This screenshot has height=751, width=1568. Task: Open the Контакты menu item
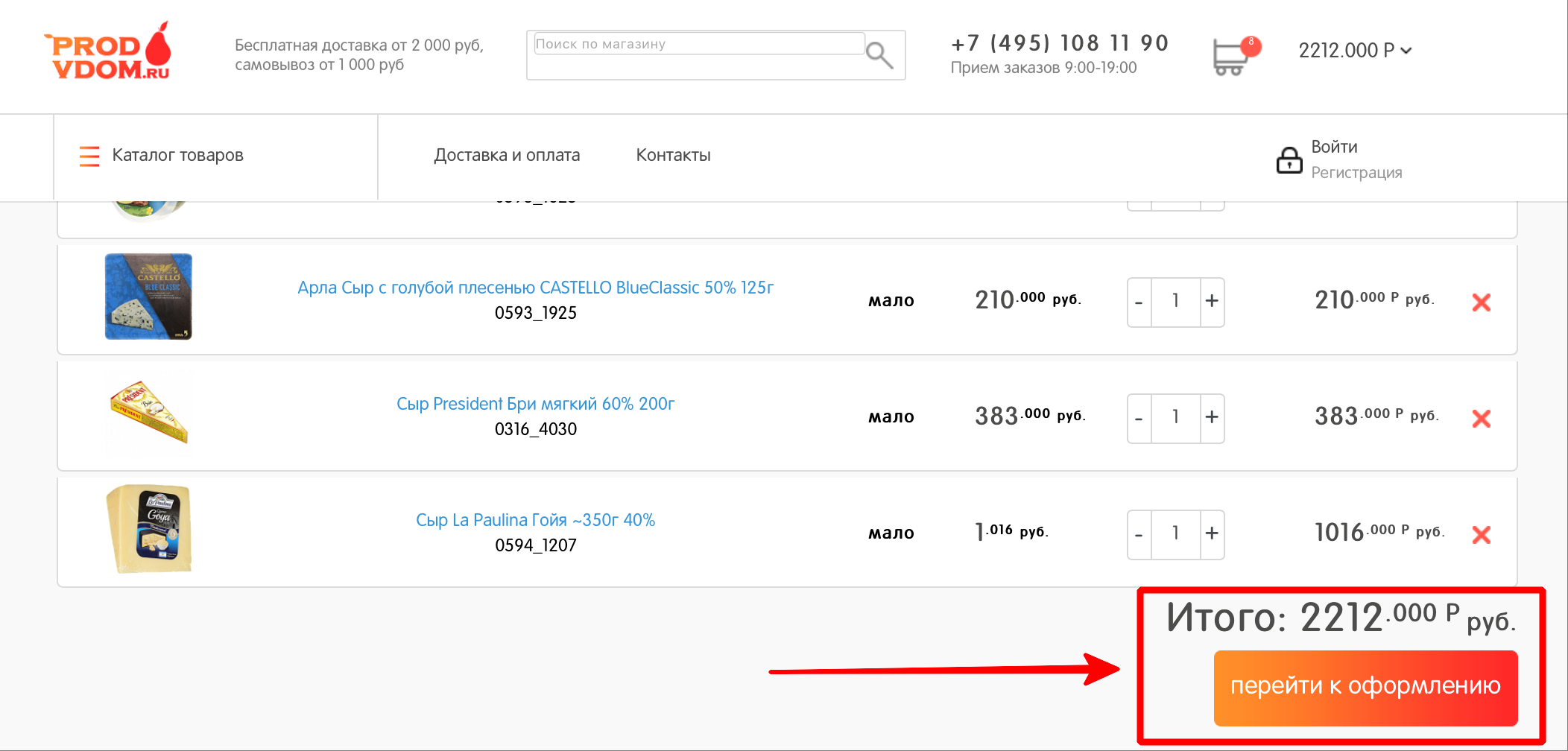click(x=673, y=155)
